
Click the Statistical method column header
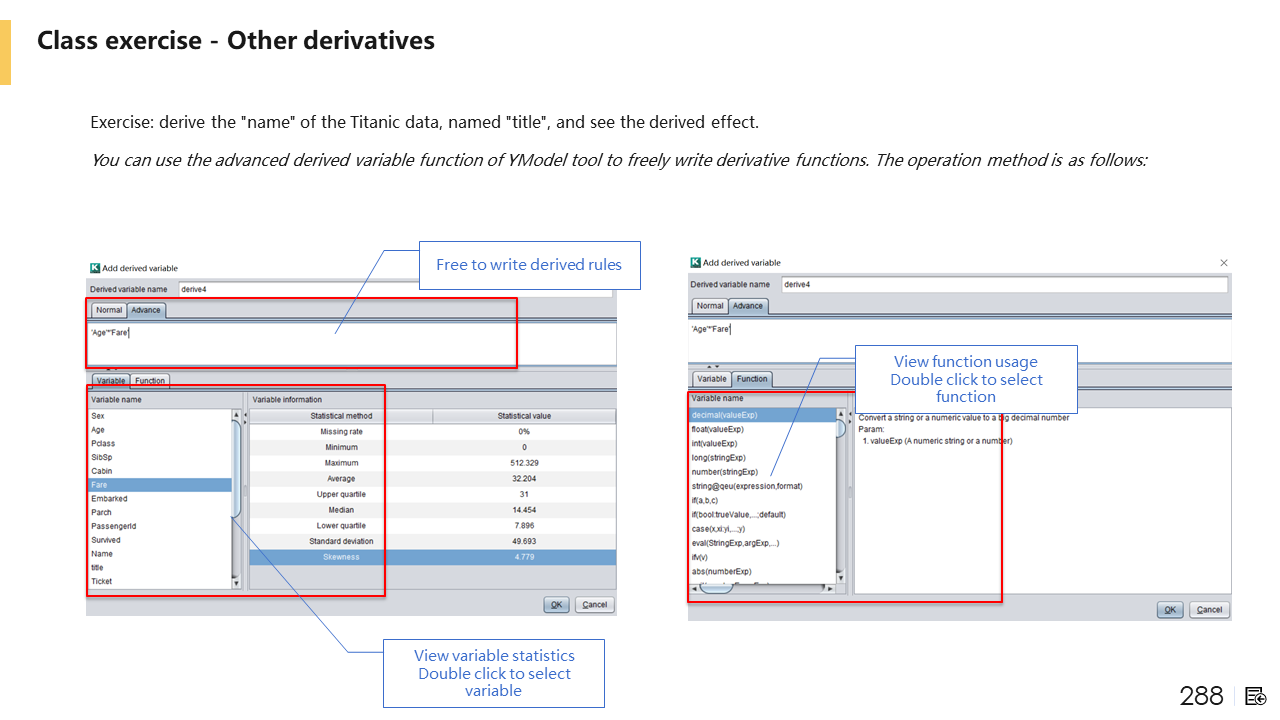[341, 416]
